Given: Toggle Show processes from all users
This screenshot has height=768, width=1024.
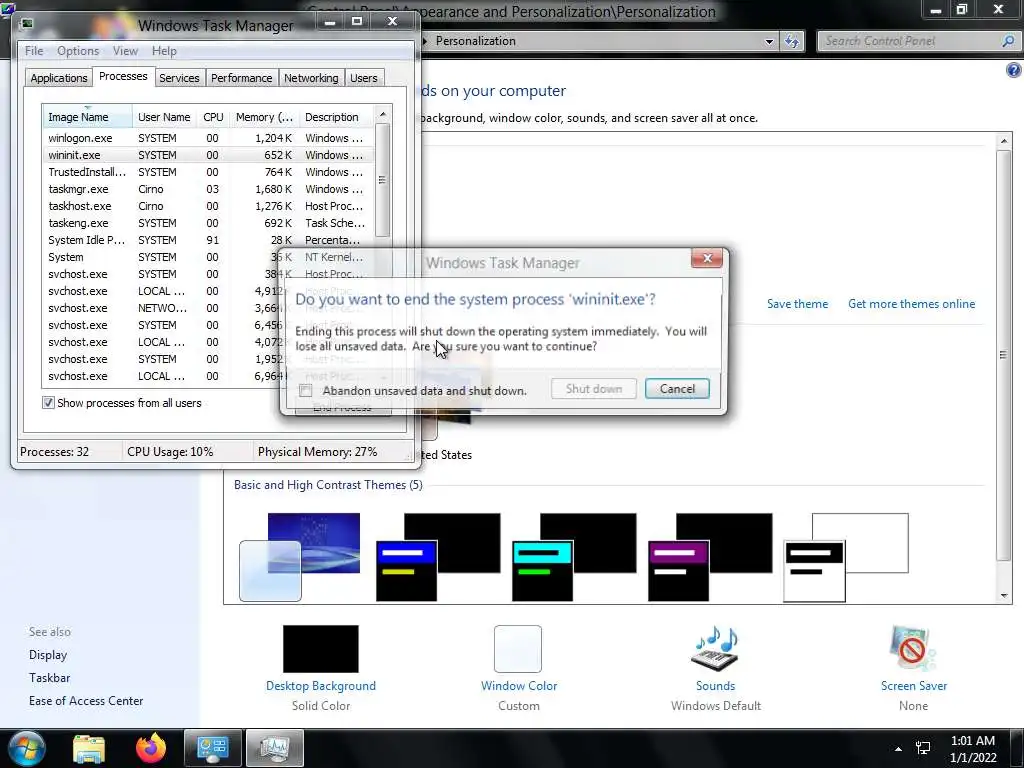Looking at the screenshot, I should (48, 403).
